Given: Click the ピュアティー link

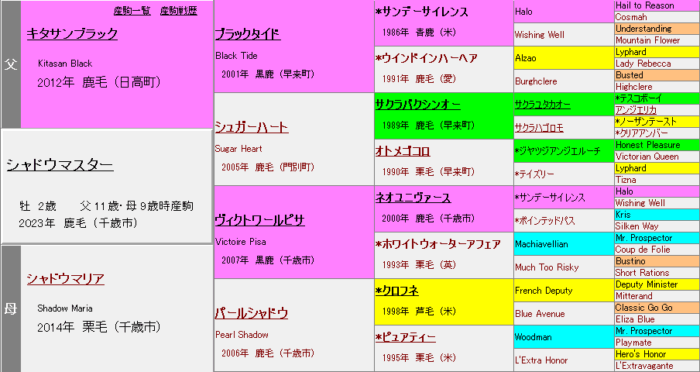Looking at the screenshot, I should pos(405,337).
